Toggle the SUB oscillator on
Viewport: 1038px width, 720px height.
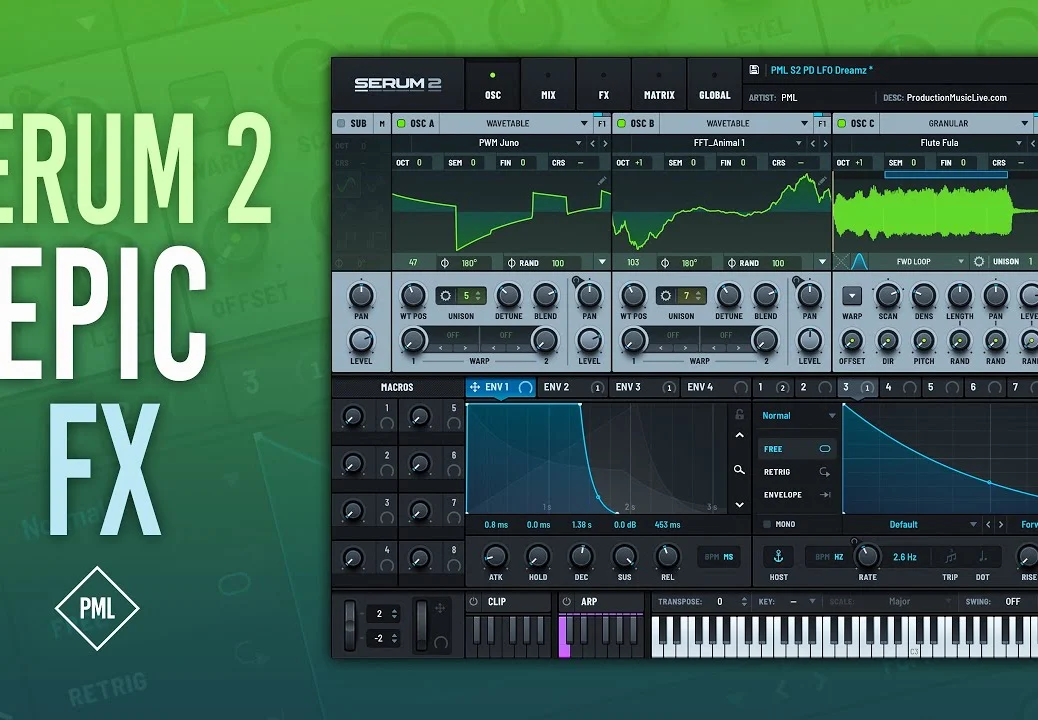[x=341, y=123]
